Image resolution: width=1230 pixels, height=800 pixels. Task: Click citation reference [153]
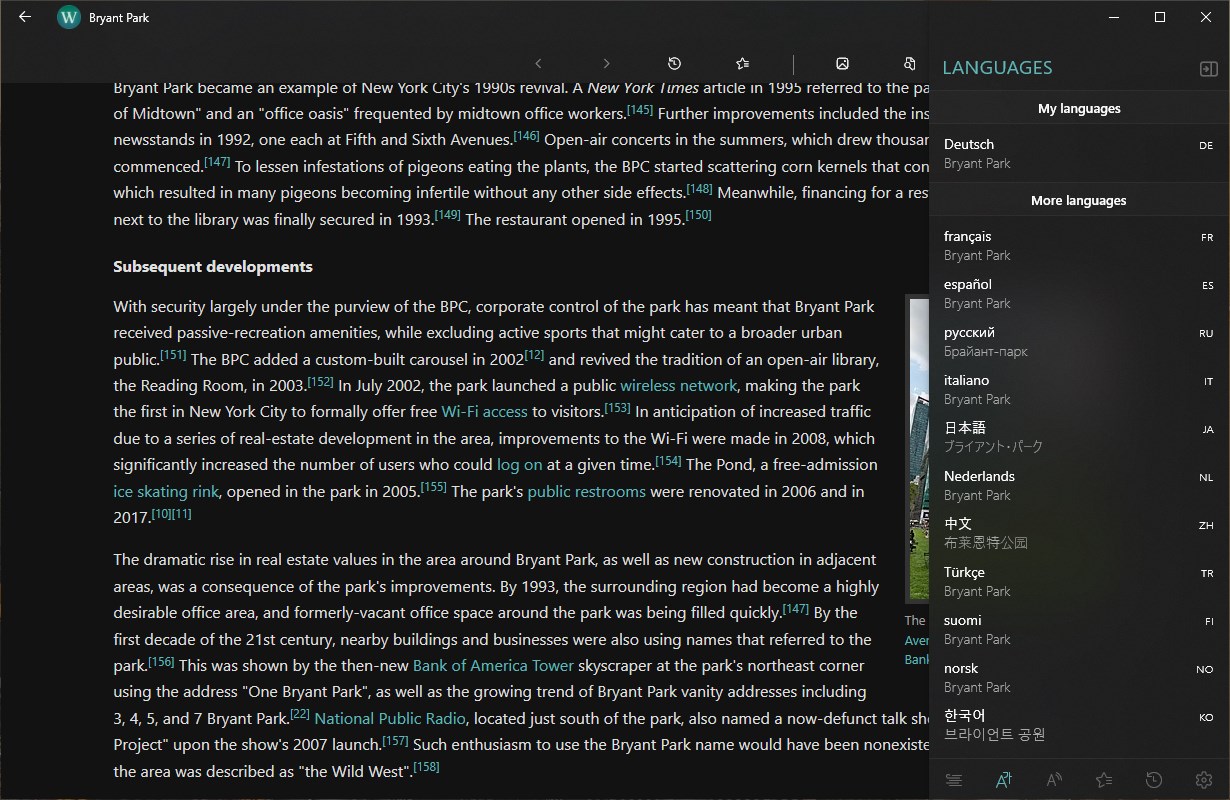617,408
